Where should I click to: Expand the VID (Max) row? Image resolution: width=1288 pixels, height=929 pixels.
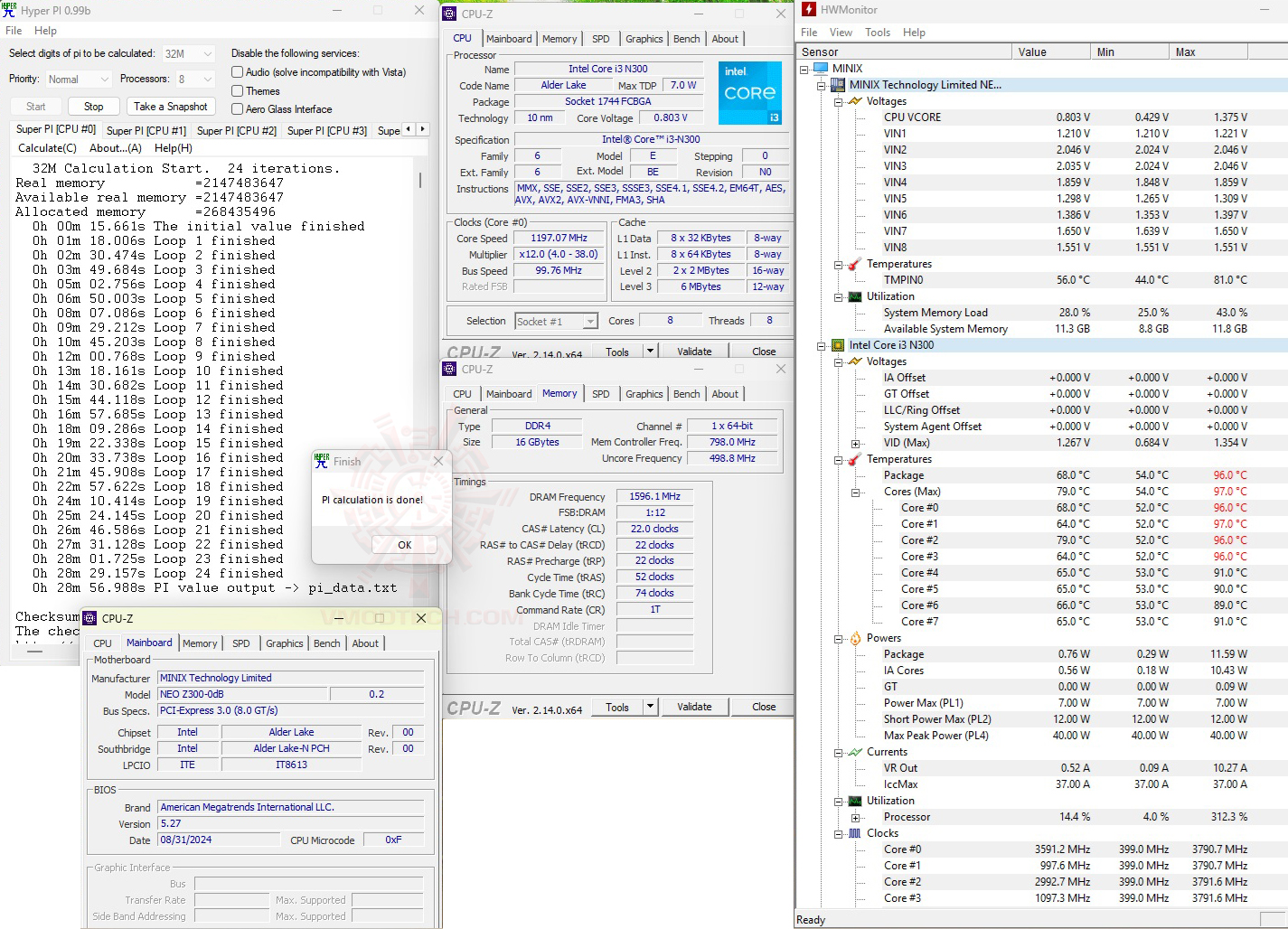pyautogui.click(x=855, y=444)
